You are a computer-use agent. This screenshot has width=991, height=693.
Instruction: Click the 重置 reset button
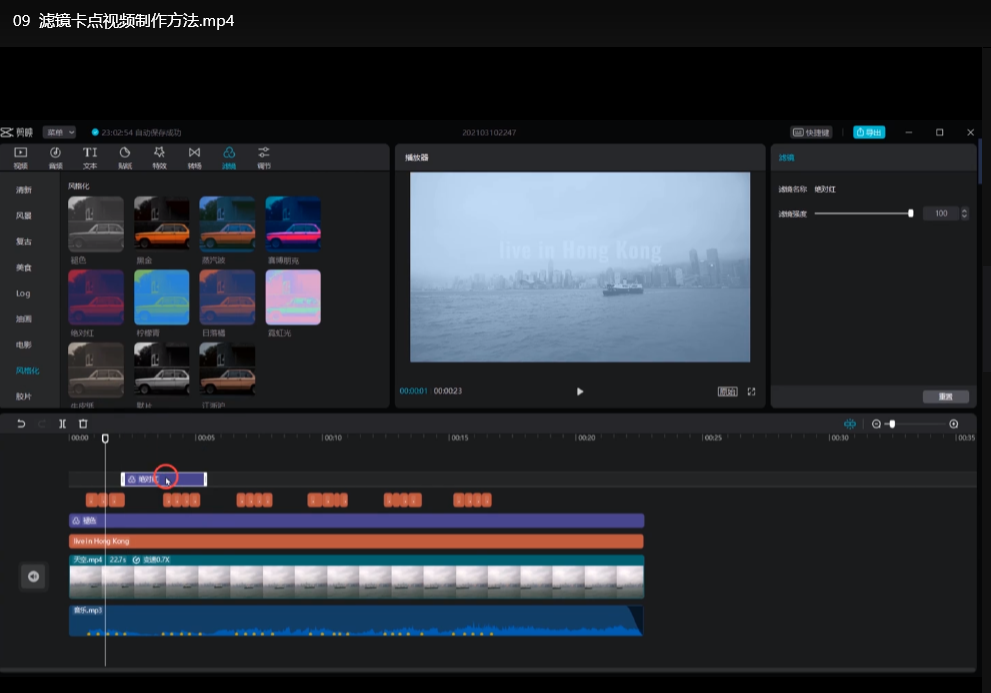pos(945,396)
